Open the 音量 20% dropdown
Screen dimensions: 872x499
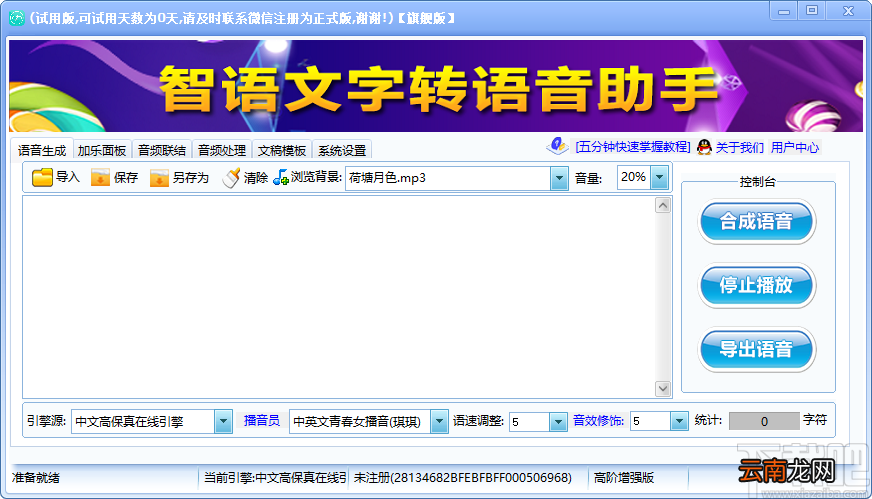click(660, 177)
